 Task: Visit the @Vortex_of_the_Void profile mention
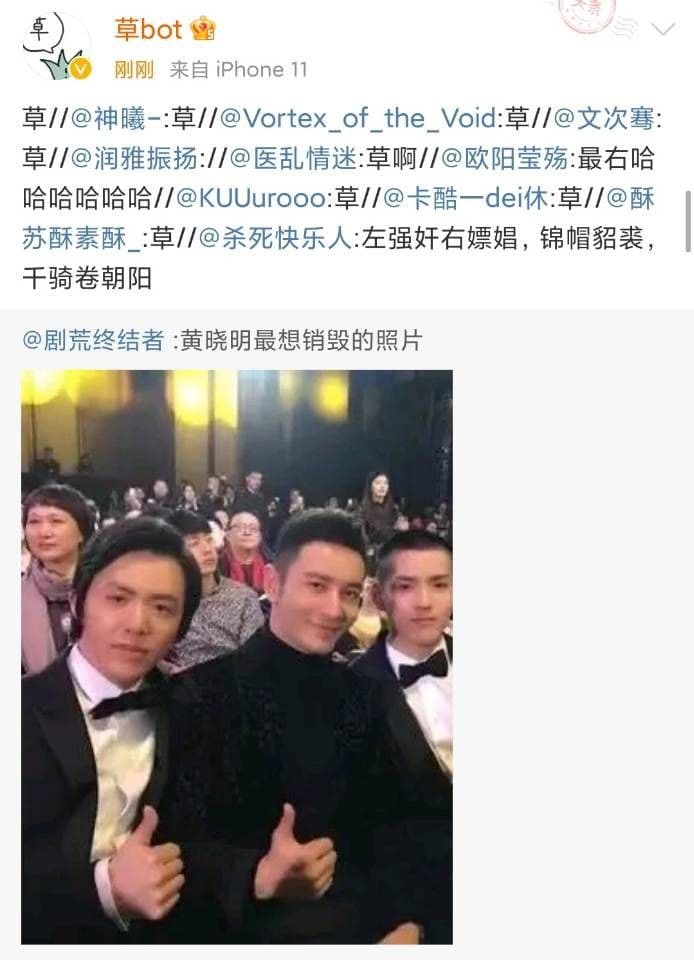pyautogui.click(x=358, y=118)
